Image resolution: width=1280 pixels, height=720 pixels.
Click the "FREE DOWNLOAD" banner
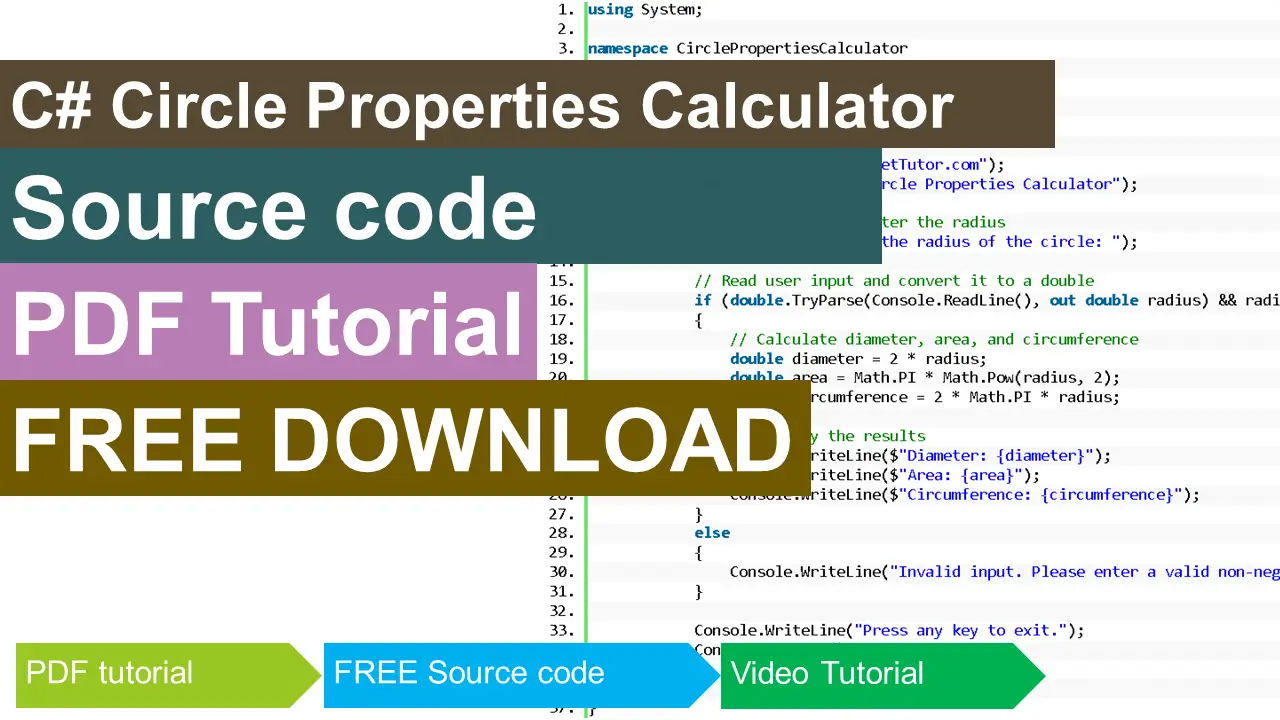pos(405,438)
